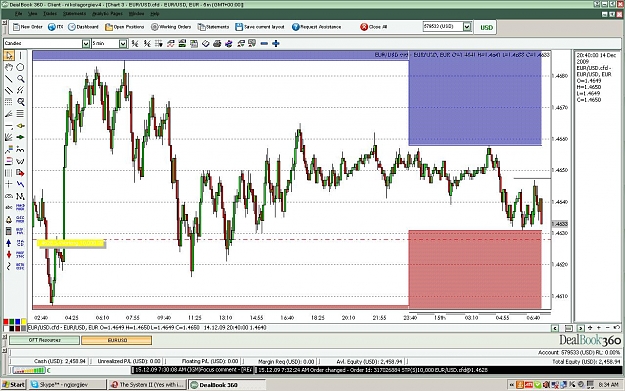Image resolution: width=625 pixels, height=391 pixels.
Task: Select the magnifier zoom tool
Action: (x=20, y=79)
